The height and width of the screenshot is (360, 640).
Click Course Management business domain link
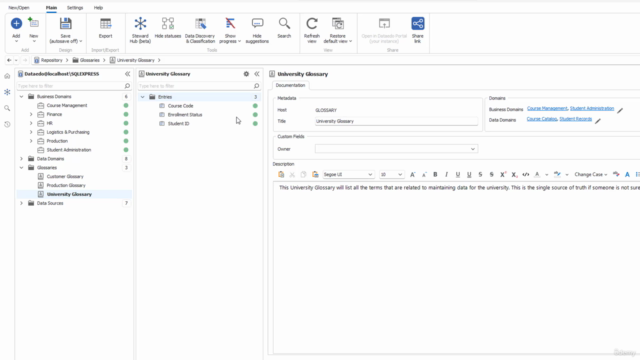[547, 108]
